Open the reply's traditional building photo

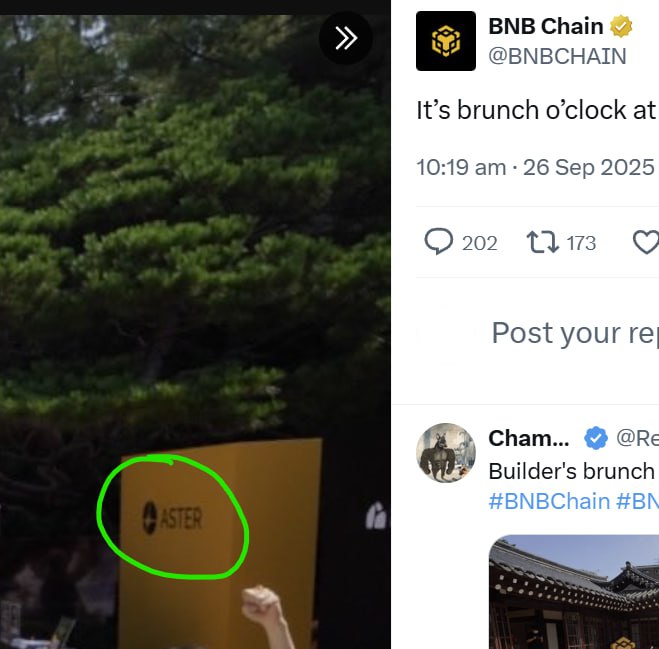click(x=574, y=592)
